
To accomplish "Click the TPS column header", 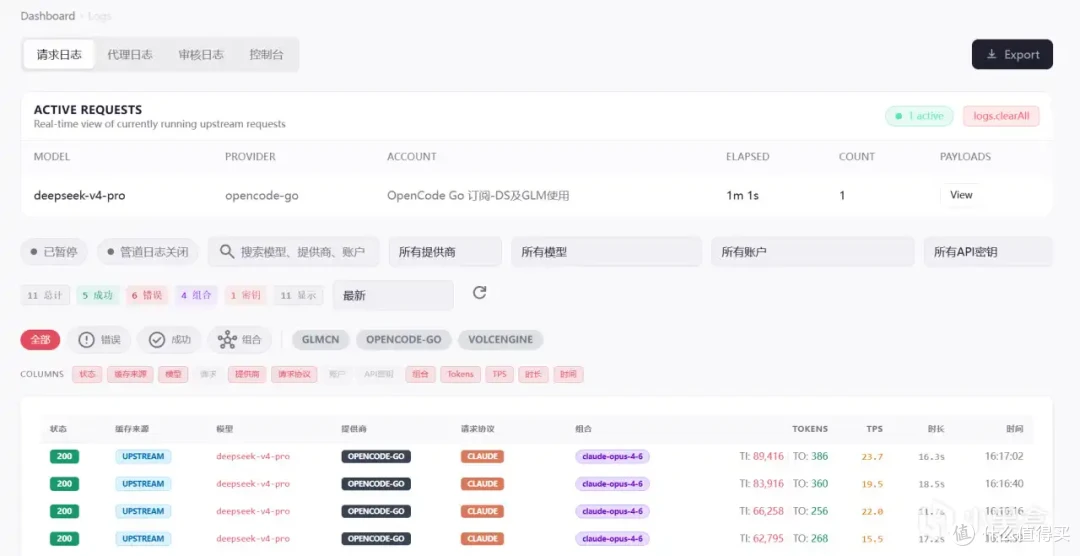I will point(875,429).
